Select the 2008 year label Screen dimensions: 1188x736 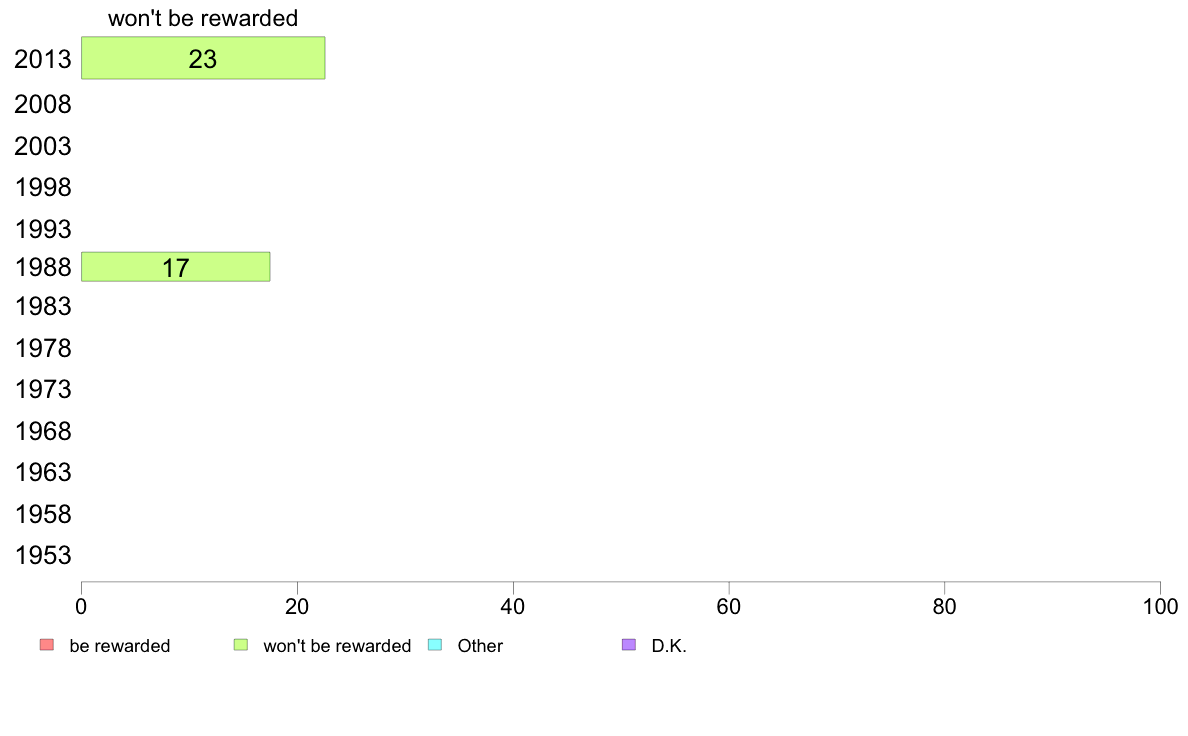pyautogui.click(x=43, y=104)
